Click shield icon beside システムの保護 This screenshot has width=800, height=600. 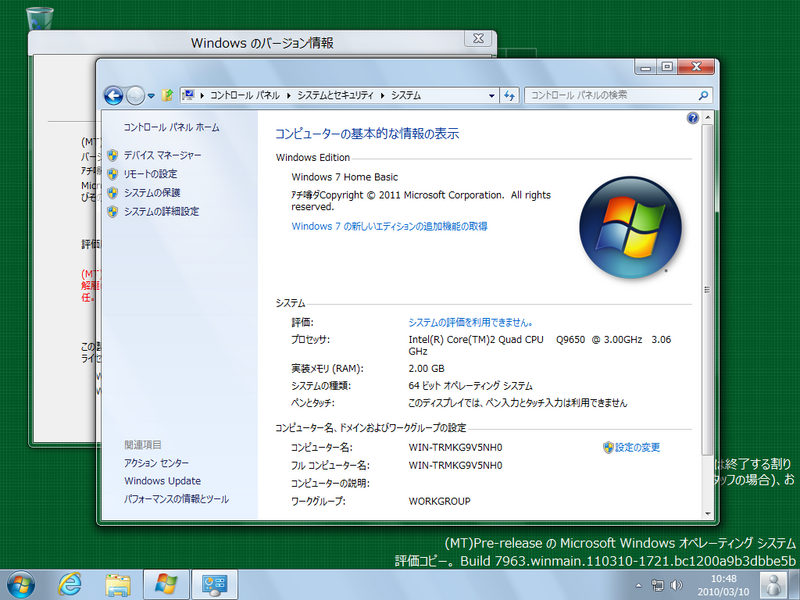113,193
